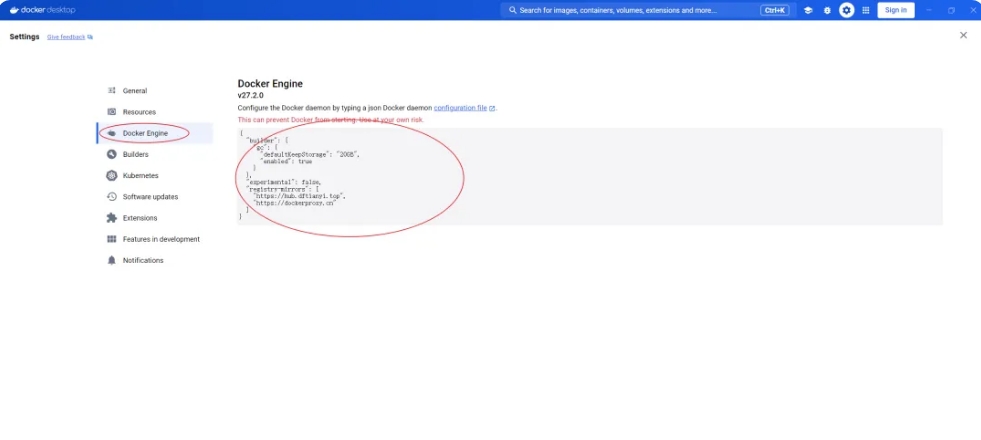
Task: Click the Notifications bell icon
Action: [111, 260]
